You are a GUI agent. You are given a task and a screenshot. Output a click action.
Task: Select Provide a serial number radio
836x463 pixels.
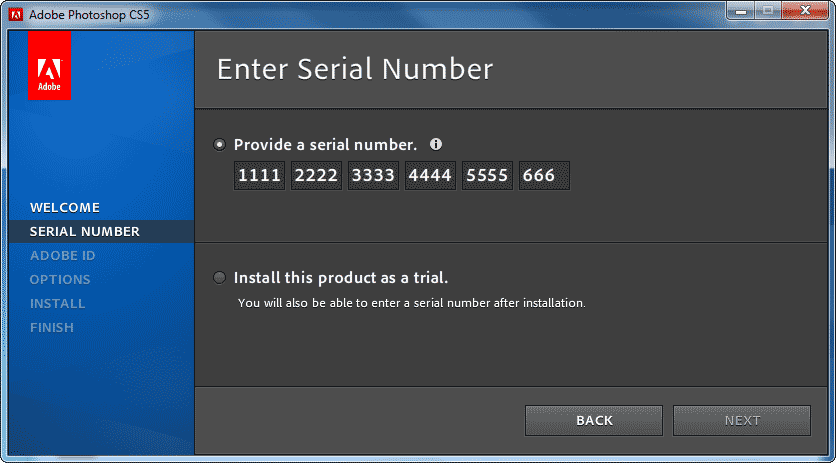[220, 144]
